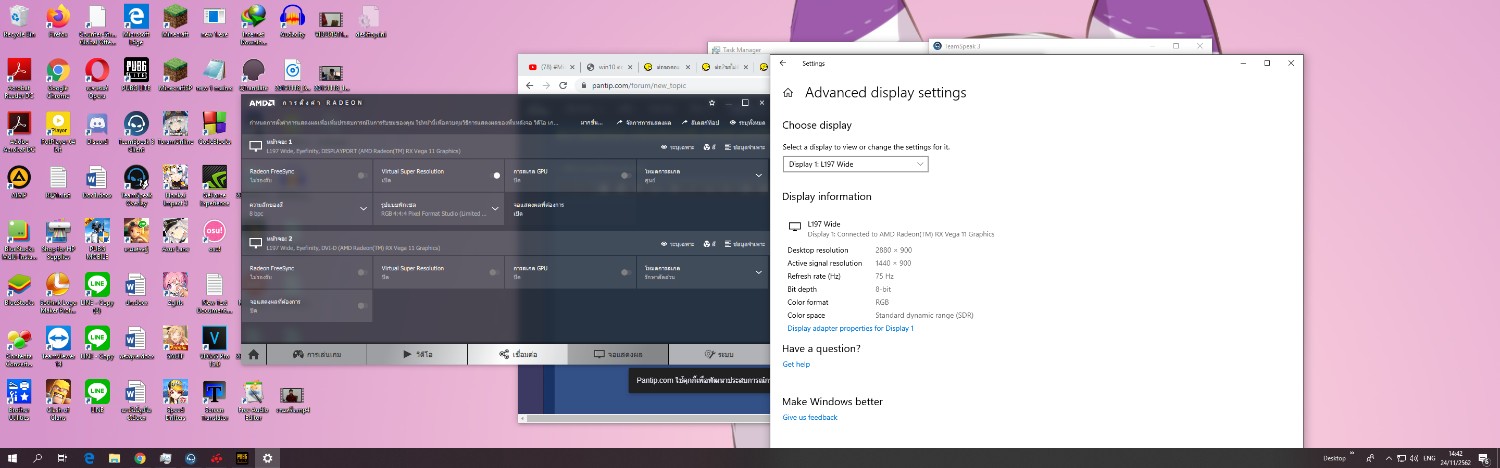Open the Radeon home icon tab

click(x=254, y=354)
